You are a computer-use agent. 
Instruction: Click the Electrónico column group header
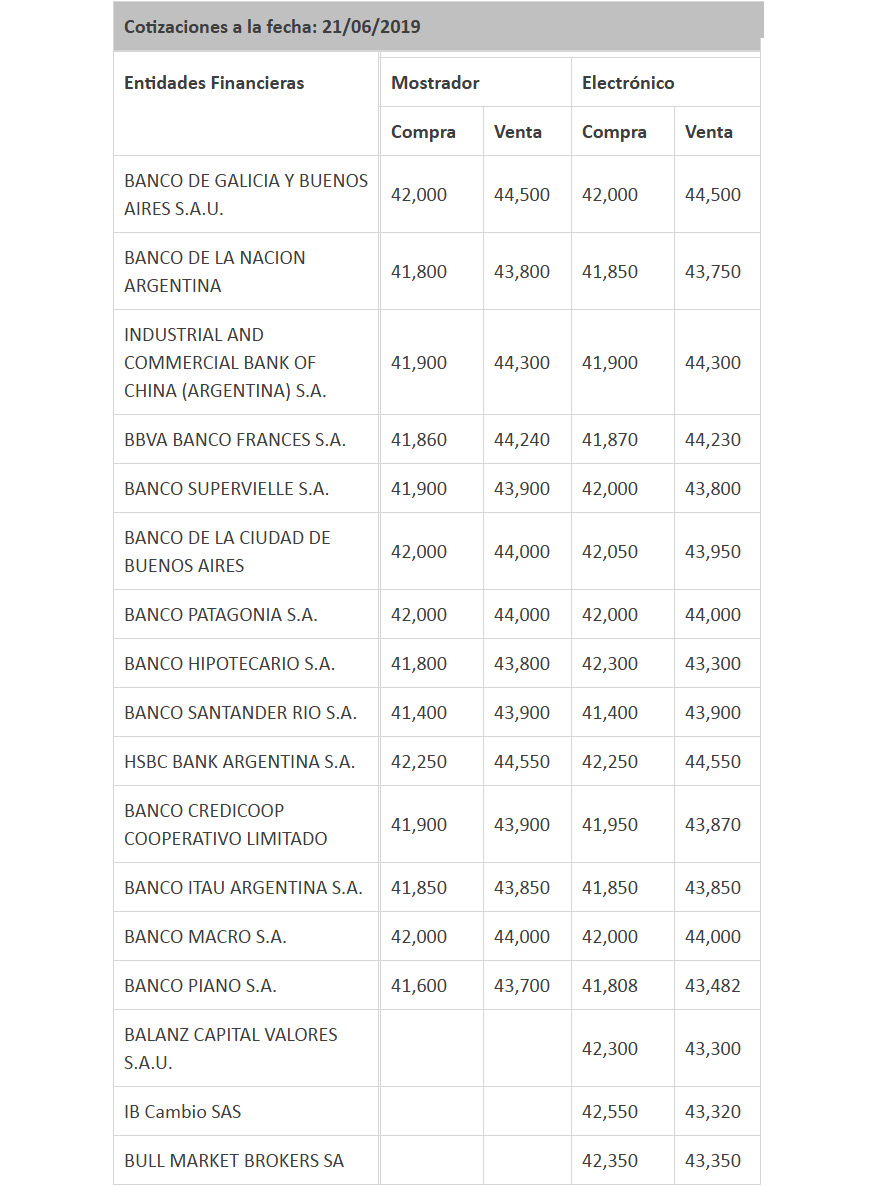tap(628, 83)
